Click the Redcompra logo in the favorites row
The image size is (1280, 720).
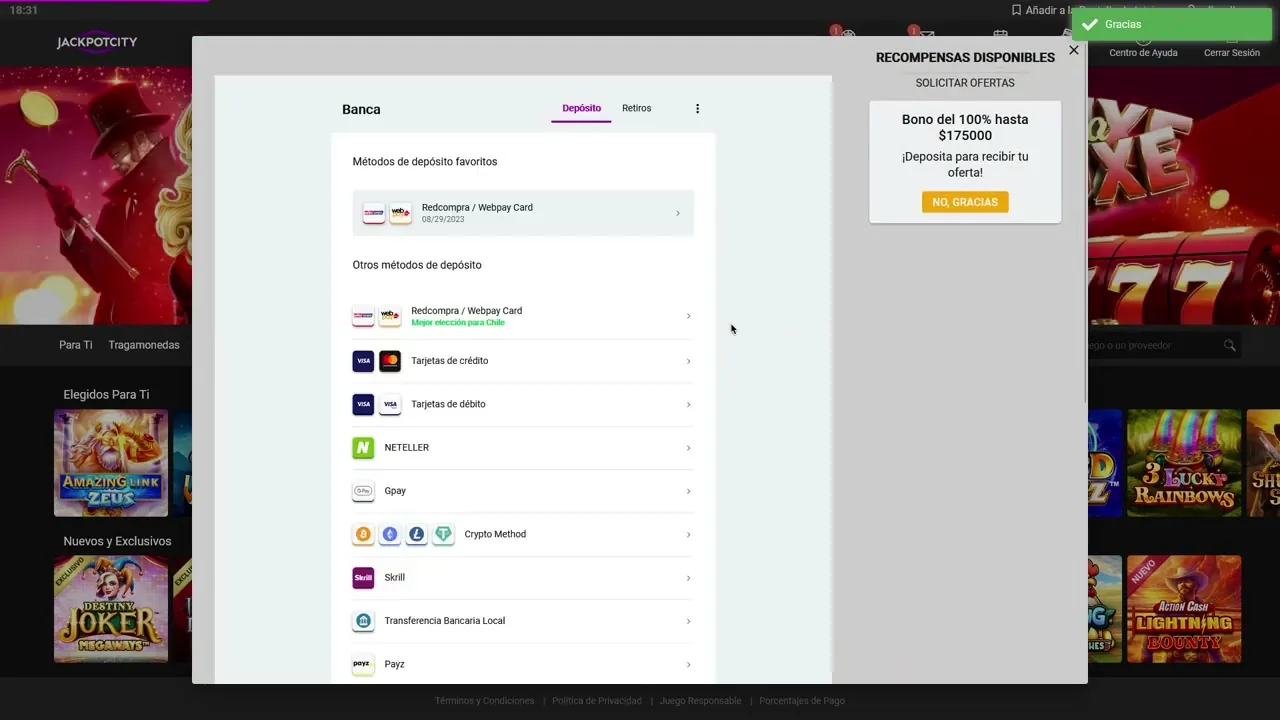point(374,213)
